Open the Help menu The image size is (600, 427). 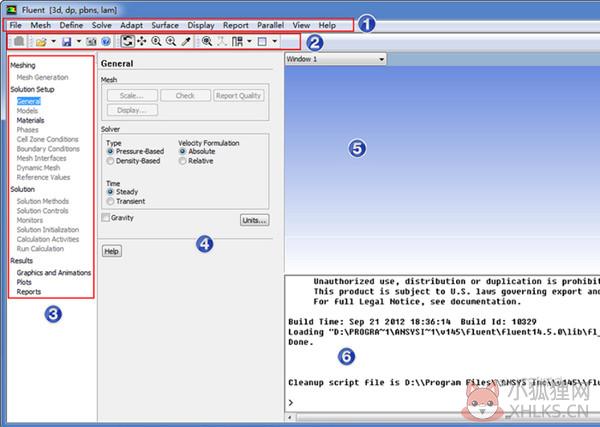327,25
